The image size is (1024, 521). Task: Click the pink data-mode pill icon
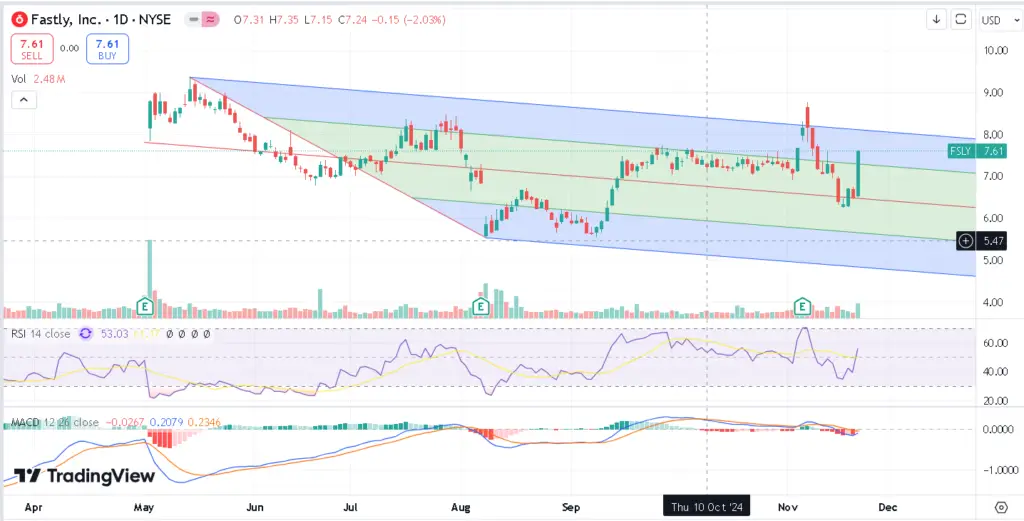click(210, 20)
